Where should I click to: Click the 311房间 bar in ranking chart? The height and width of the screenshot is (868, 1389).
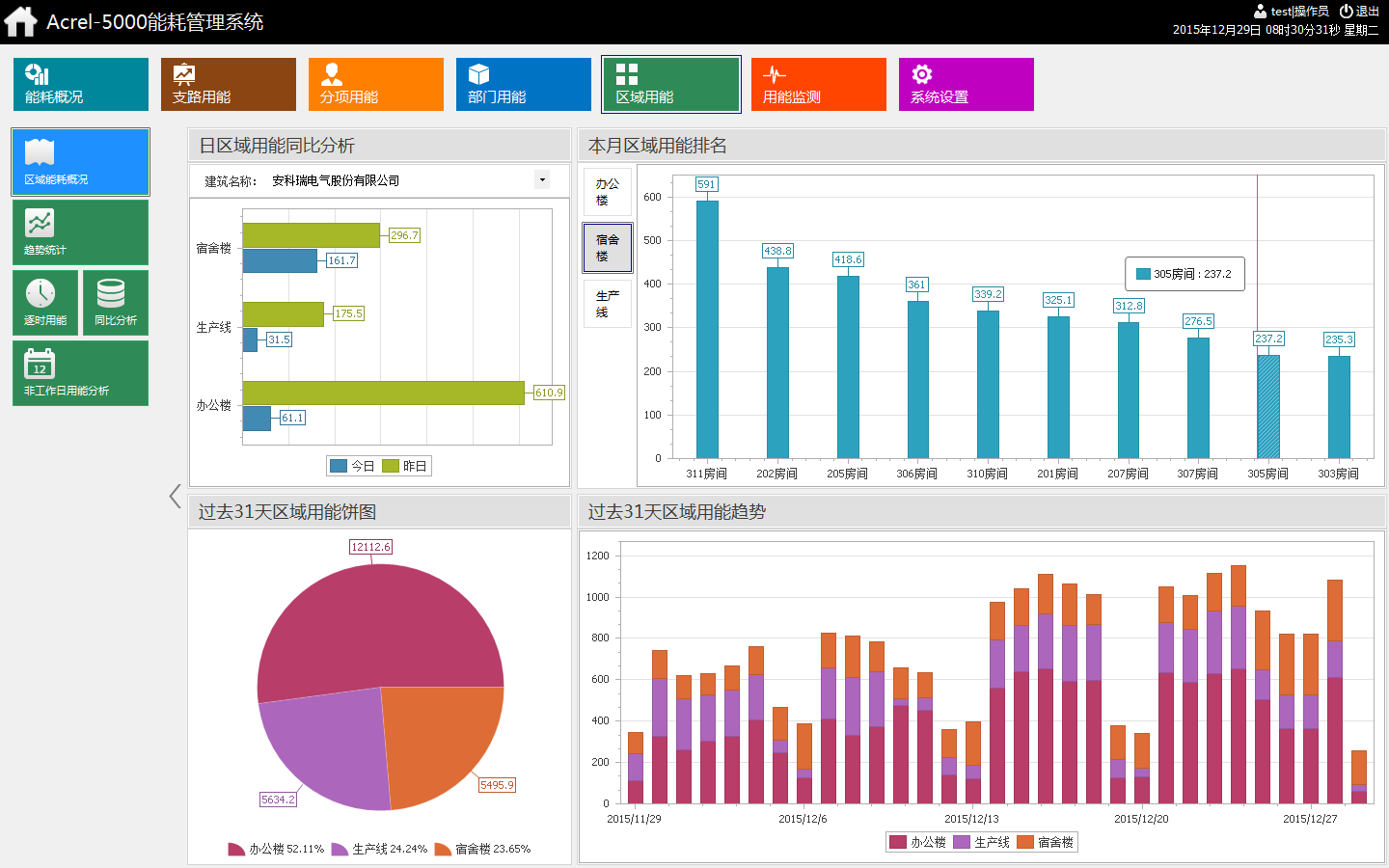click(x=707, y=328)
